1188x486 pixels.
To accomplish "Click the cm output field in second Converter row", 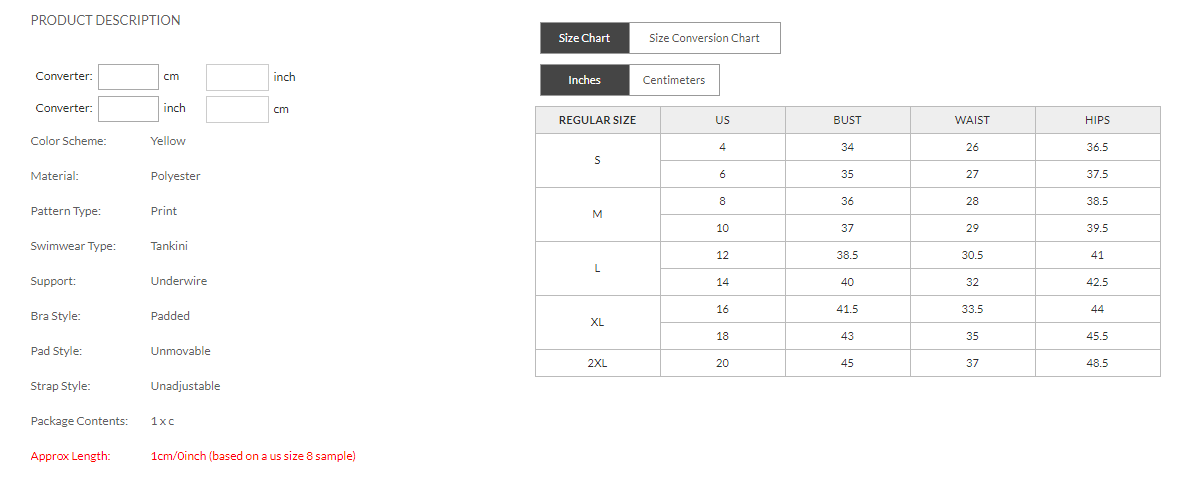I will pos(237,109).
